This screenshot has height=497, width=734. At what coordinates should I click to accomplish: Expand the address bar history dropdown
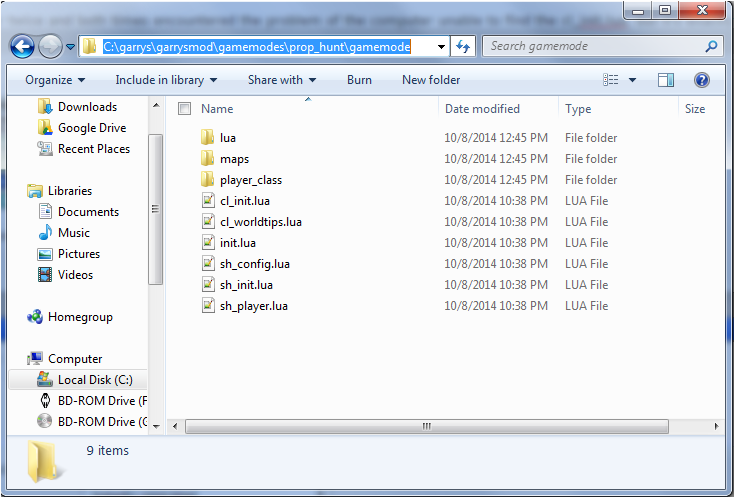[441, 46]
